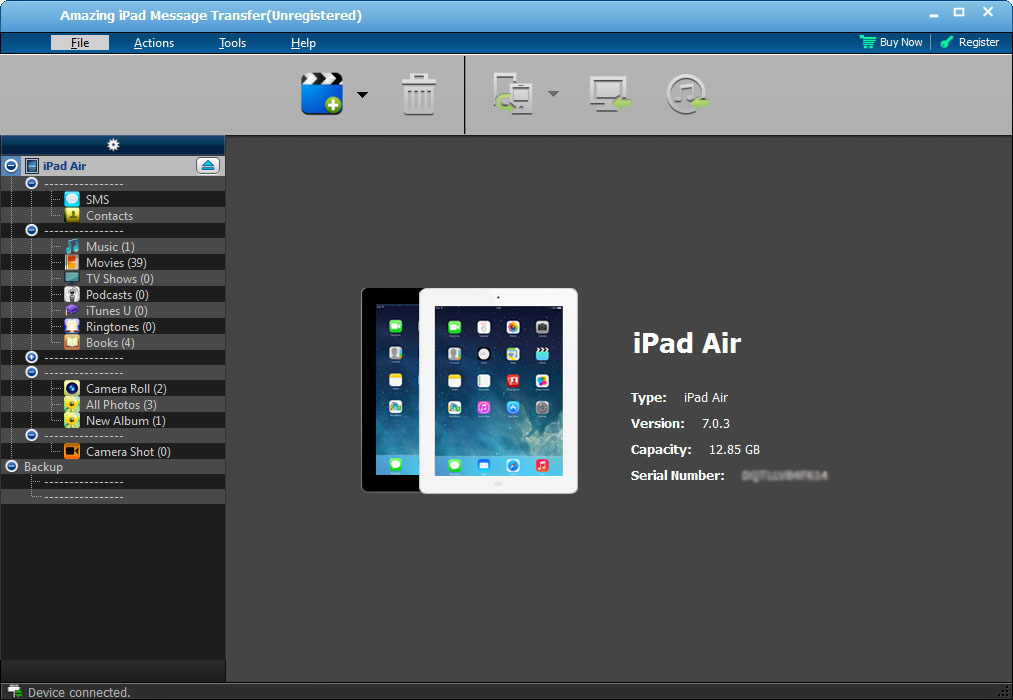Click the large "iPad Air" heading
Viewport: 1013px width, 700px height.
pyautogui.click(x=687, y=343)
